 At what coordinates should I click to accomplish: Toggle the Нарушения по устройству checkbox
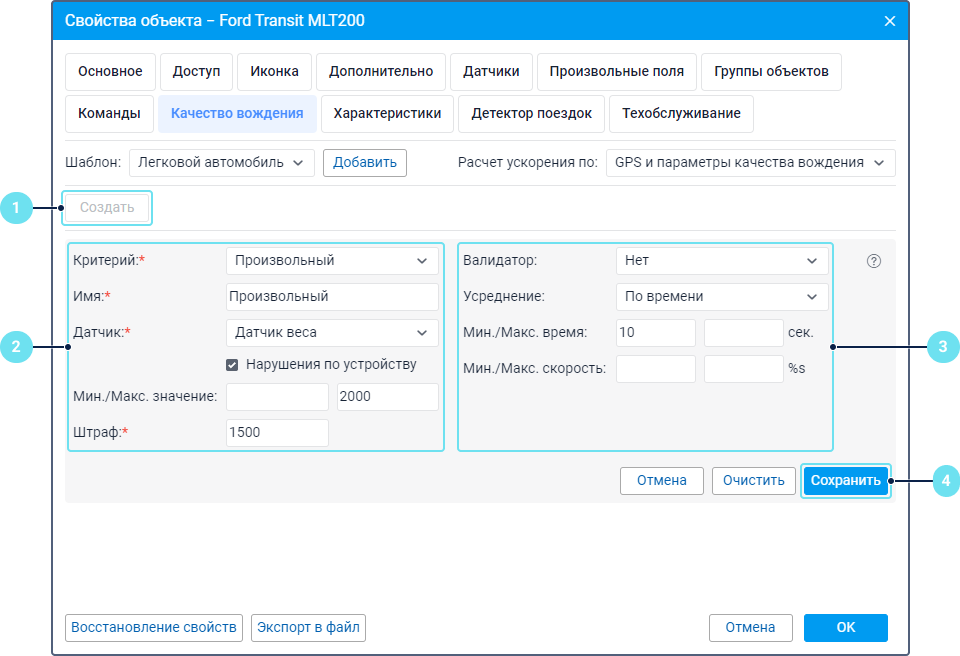pos(232,365)
